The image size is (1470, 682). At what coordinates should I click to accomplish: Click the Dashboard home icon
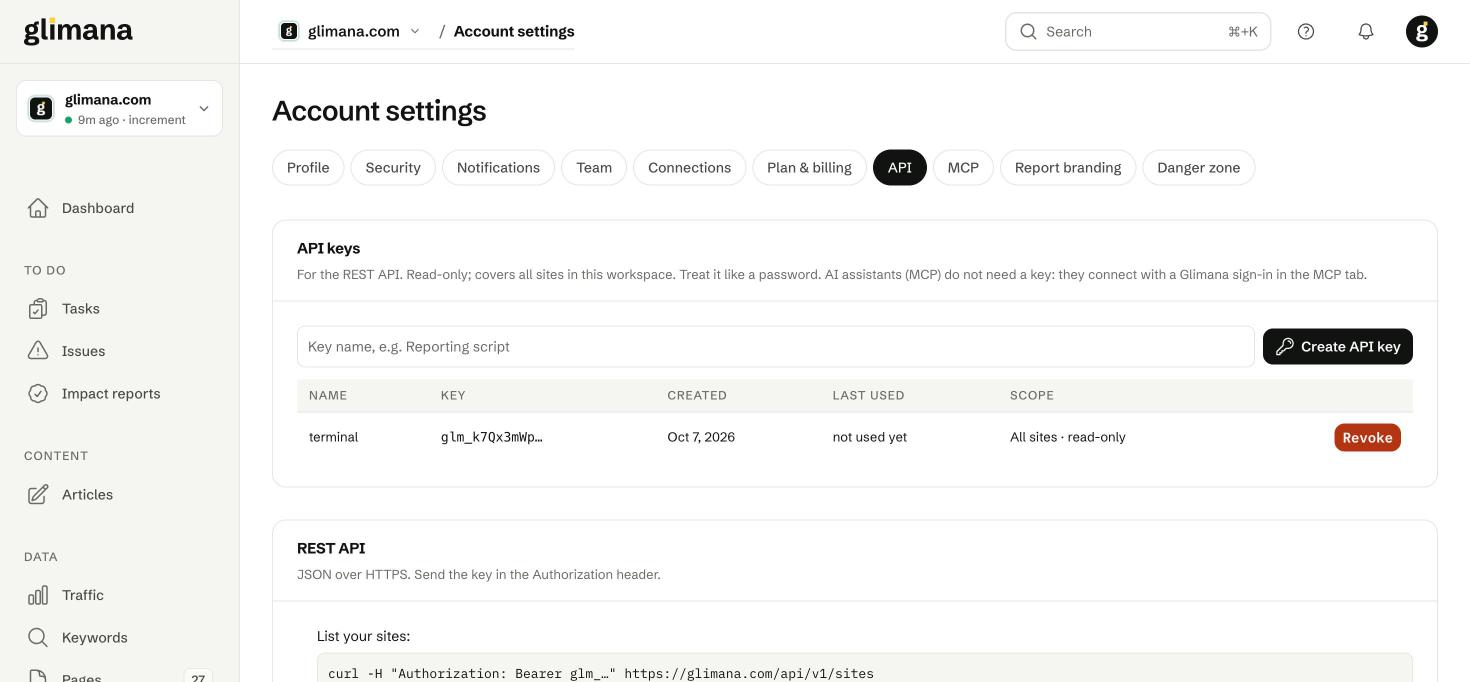[x=38, y=208]
